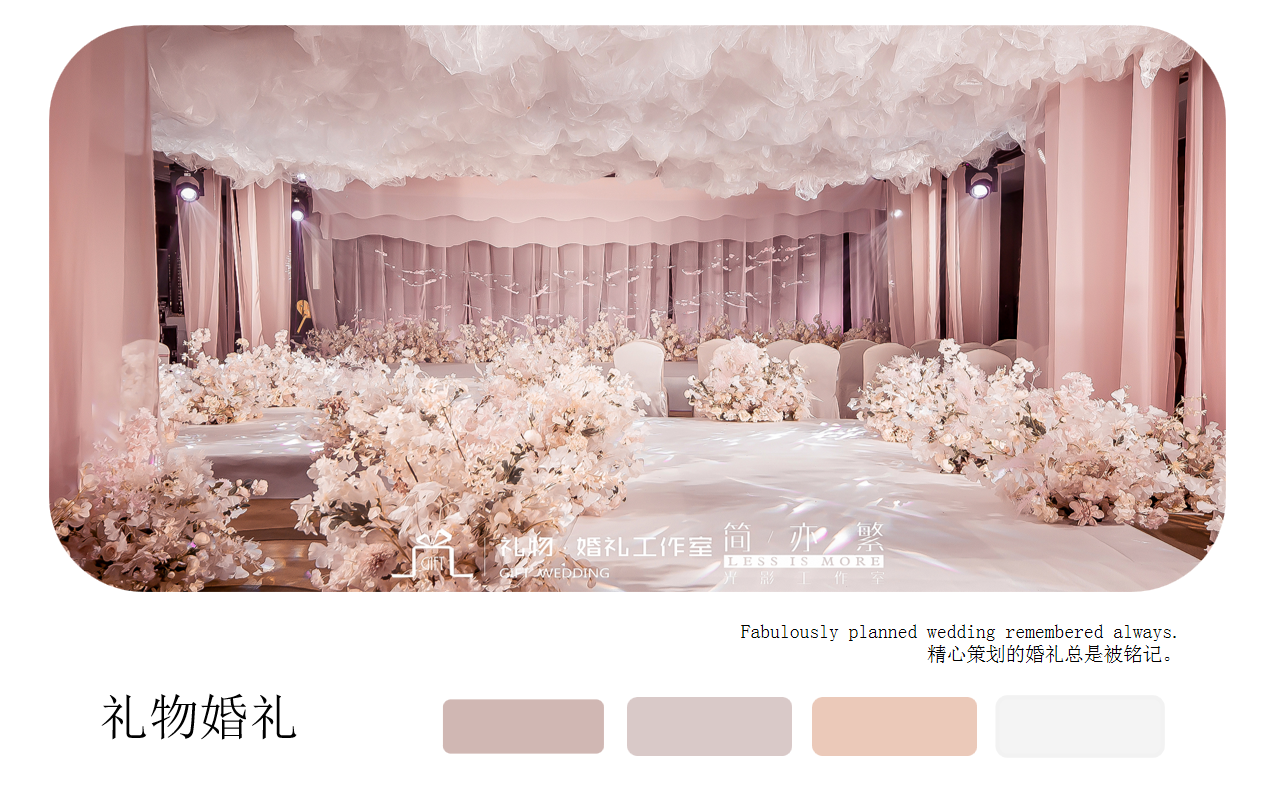Click the title text 礼物婚礼
Image resolution: width=1275 pixels, height=797 pixels.
pyautogui.click(x=199, y=718)
